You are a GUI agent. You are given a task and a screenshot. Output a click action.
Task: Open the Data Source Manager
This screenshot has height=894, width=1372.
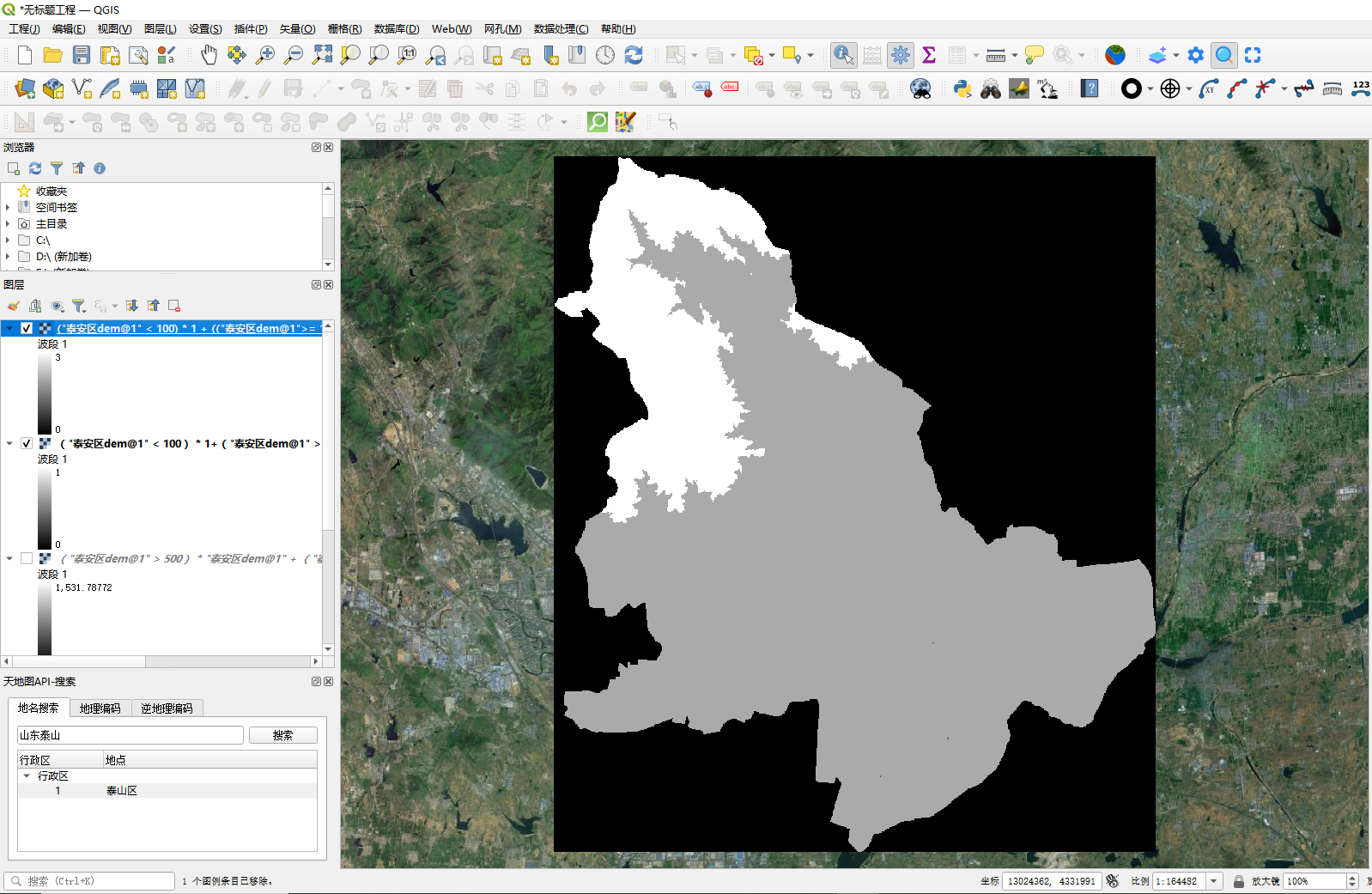pos(25,88)
